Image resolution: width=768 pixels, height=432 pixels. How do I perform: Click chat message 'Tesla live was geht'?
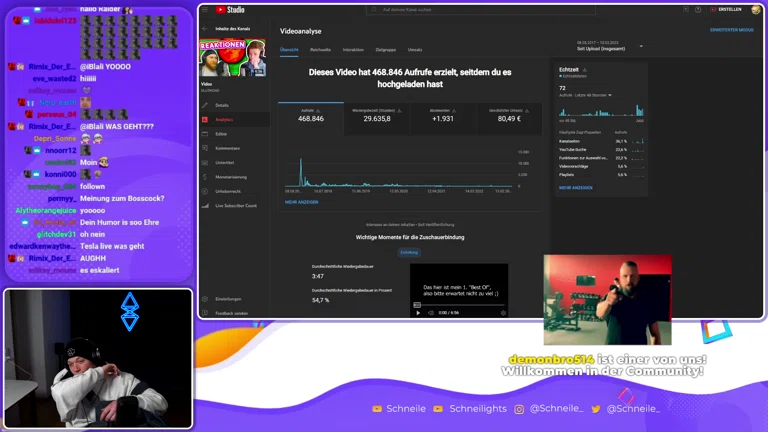click(112, 246)
